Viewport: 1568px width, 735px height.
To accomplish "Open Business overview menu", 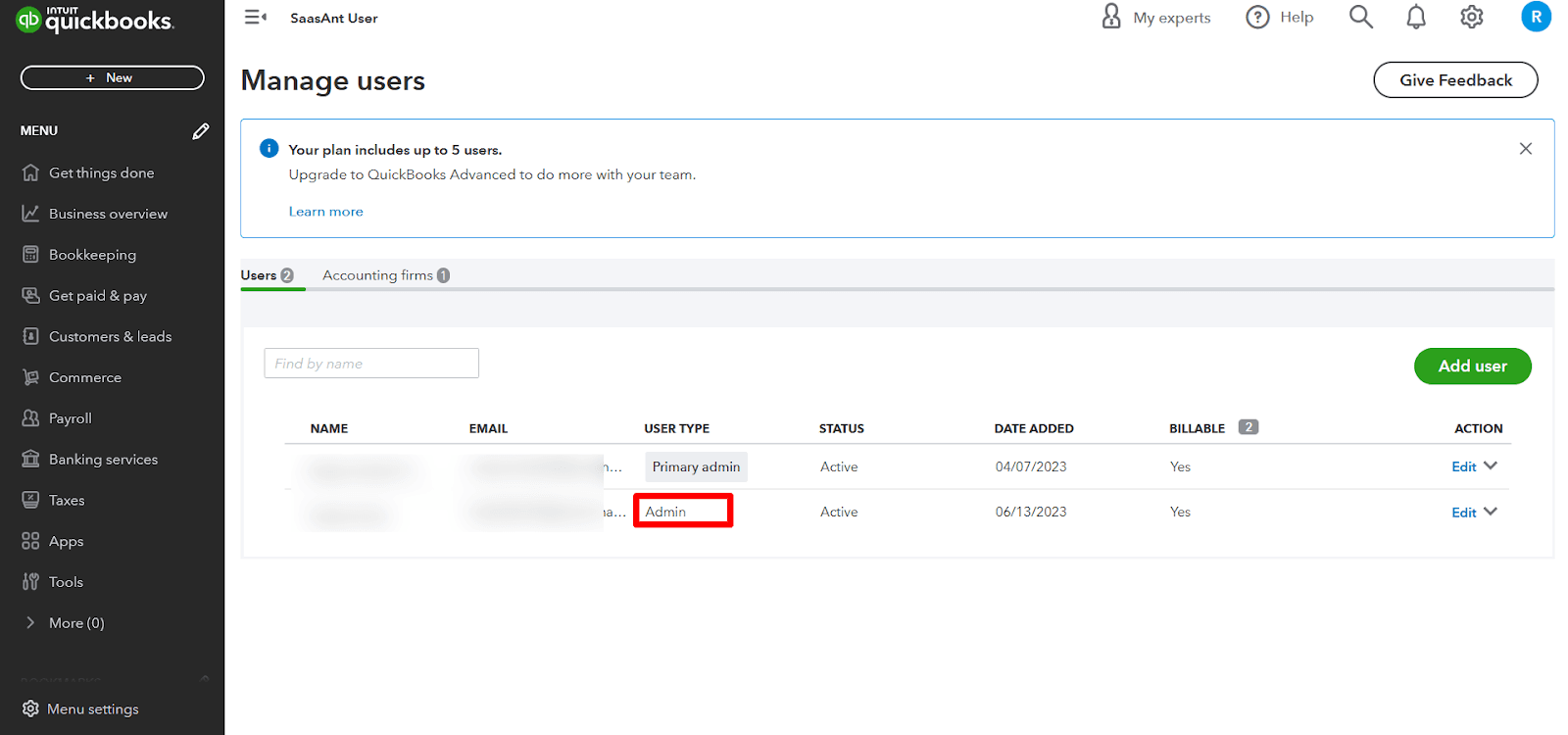I will point(108,214).
